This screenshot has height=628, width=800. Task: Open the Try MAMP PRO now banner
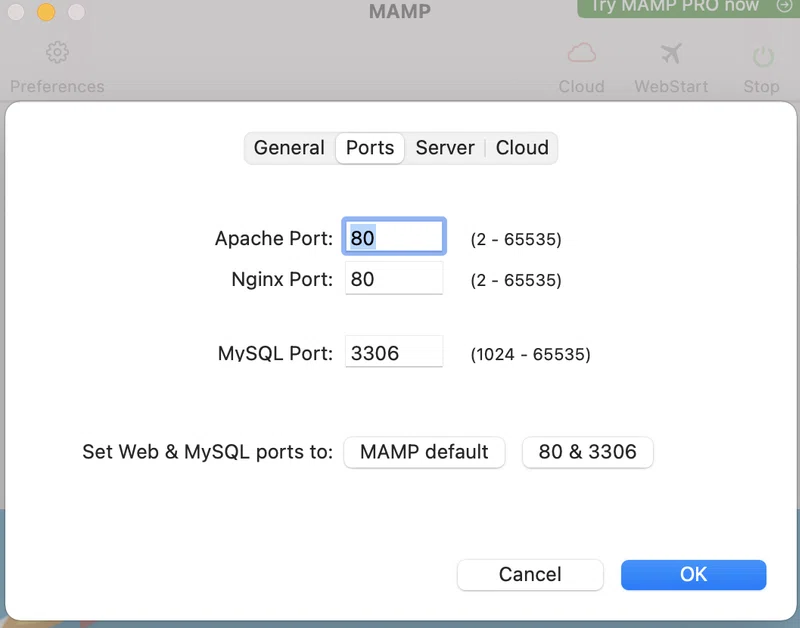689,7
